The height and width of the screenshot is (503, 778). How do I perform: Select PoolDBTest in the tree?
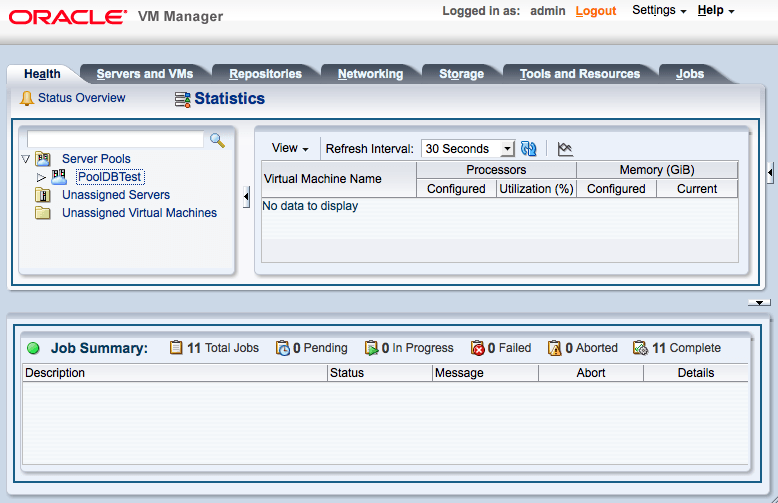[110, 177]
